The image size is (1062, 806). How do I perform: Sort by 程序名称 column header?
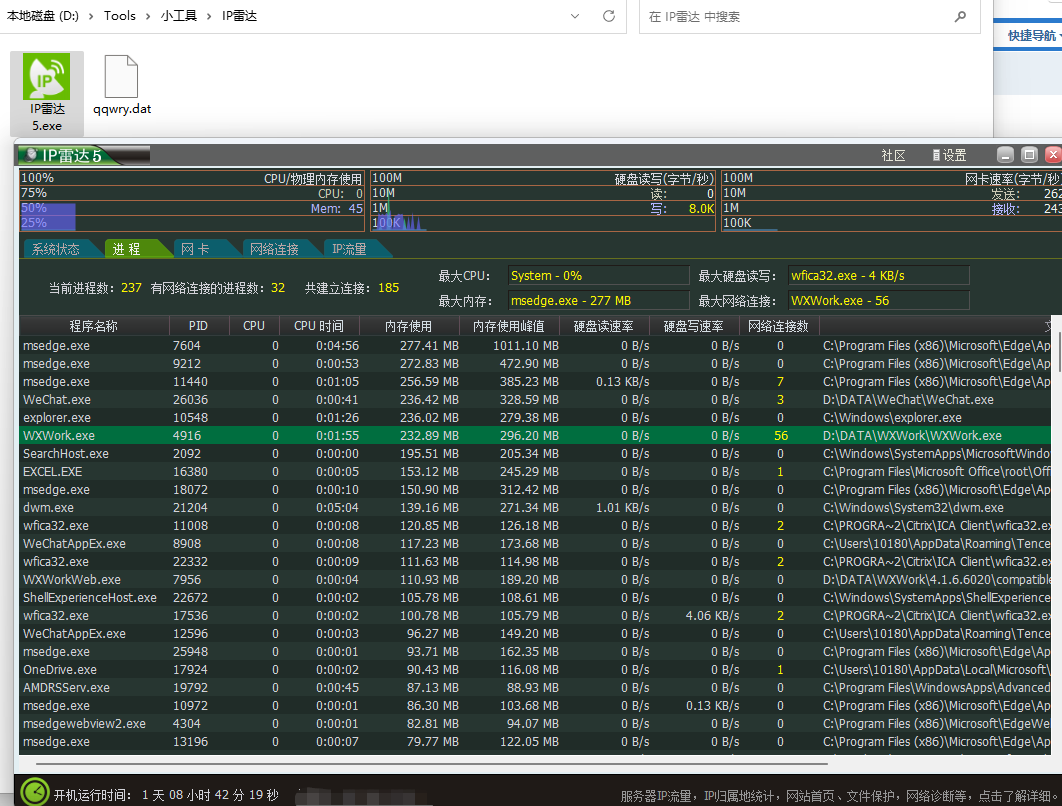(x=93, y=326)
